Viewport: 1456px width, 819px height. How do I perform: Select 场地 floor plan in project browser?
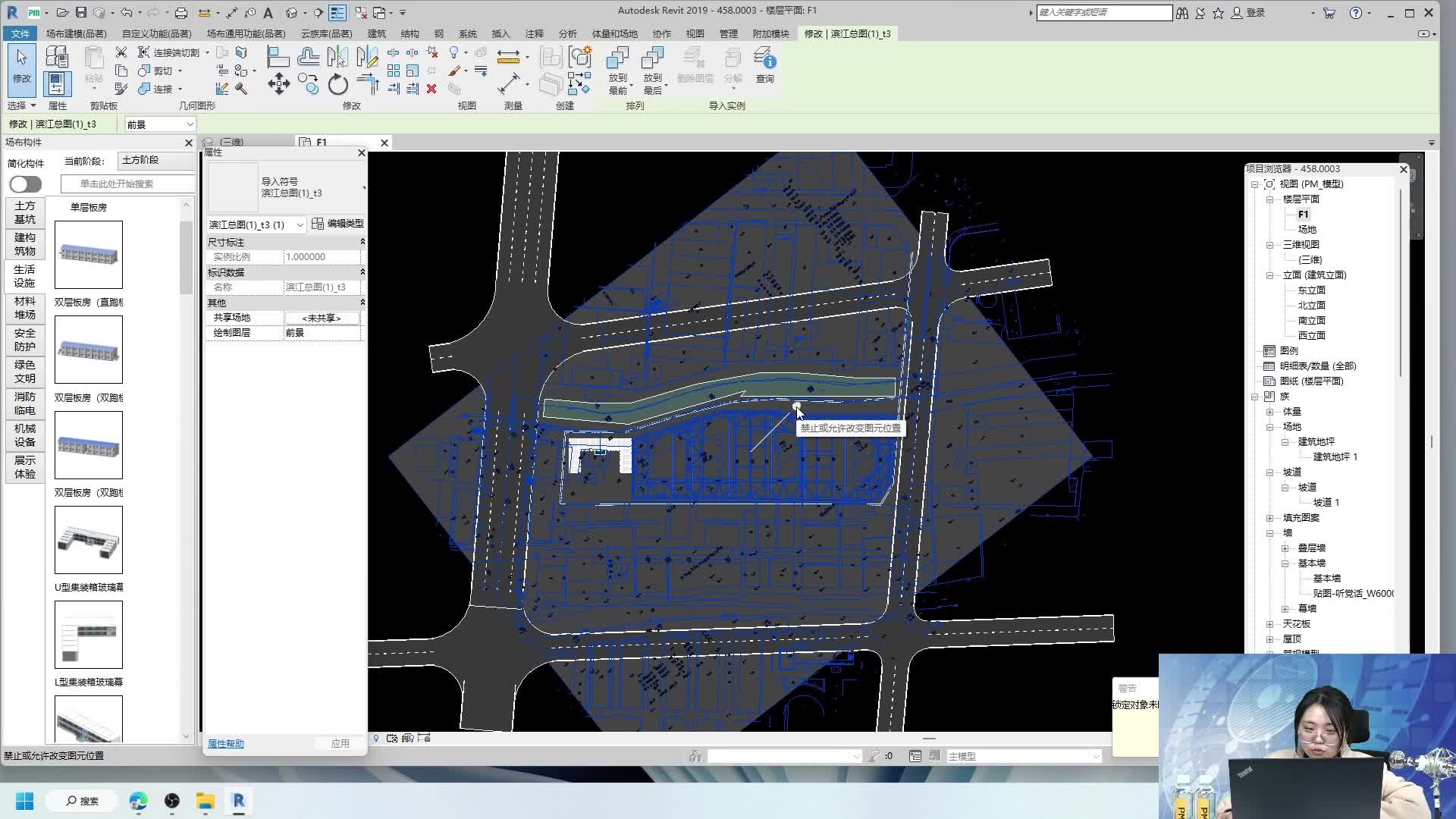tap(1307, 230)
